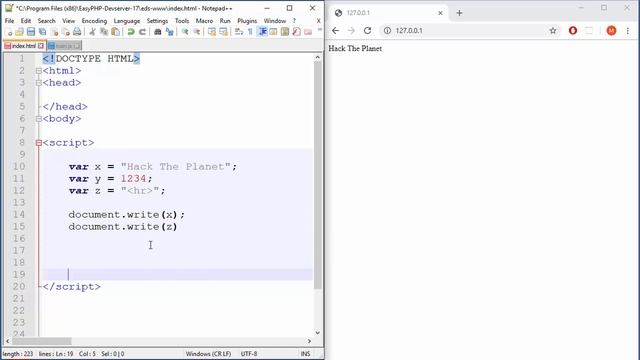The height and width of the screenshot is (360, 640).
Task: Bookmark the page with the star icon
Action: click(x=553, y=31)
